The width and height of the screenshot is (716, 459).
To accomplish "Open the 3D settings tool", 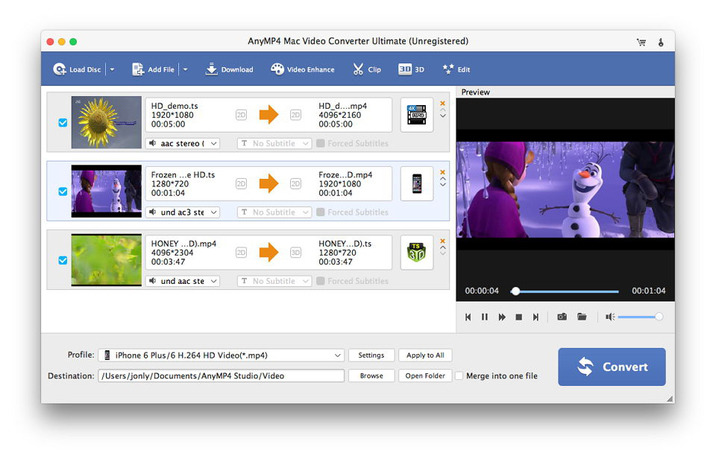I will coord(411,69).
